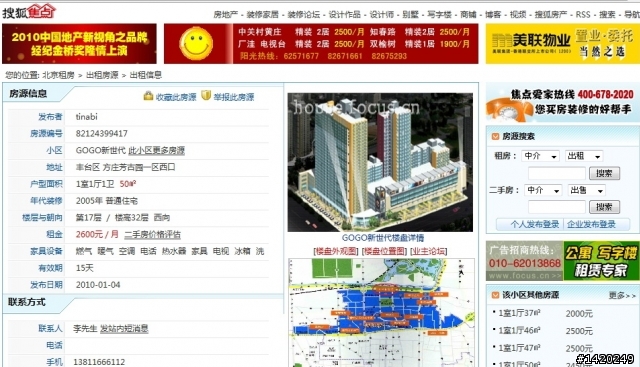Click 举报此房源 link

pyautogui.click(x=233, y=97)
